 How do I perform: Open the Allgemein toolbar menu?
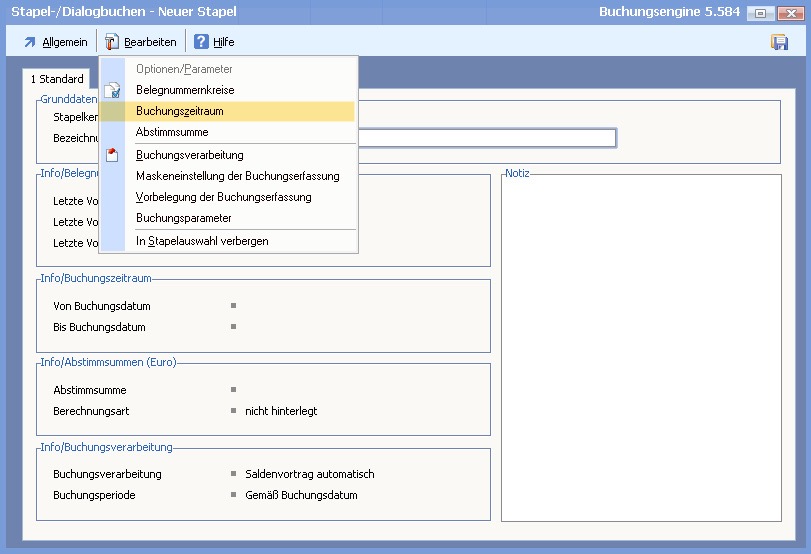click(55, 42)
